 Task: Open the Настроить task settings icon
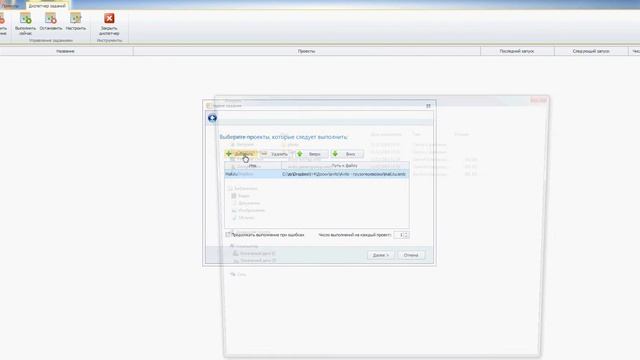(x=76, y=22)
